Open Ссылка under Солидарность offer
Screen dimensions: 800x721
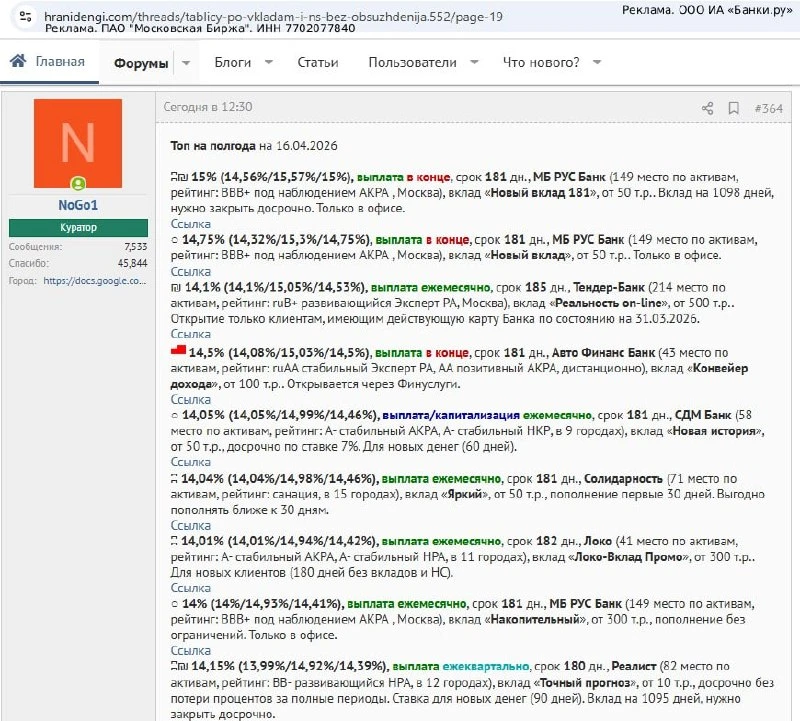(x=190, y=526)
